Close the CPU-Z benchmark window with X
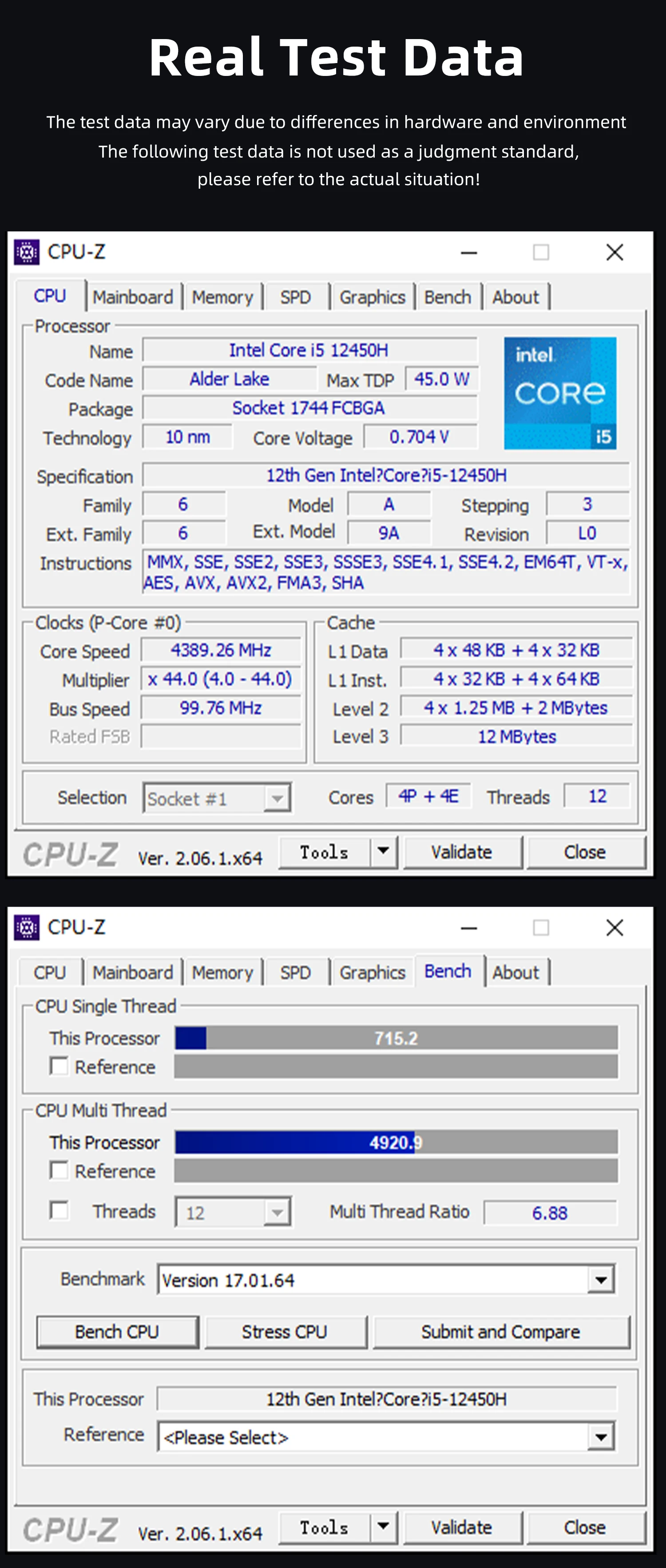This screenshot has height=1568, width=666. pyautogui.click(x=615, y=928)
